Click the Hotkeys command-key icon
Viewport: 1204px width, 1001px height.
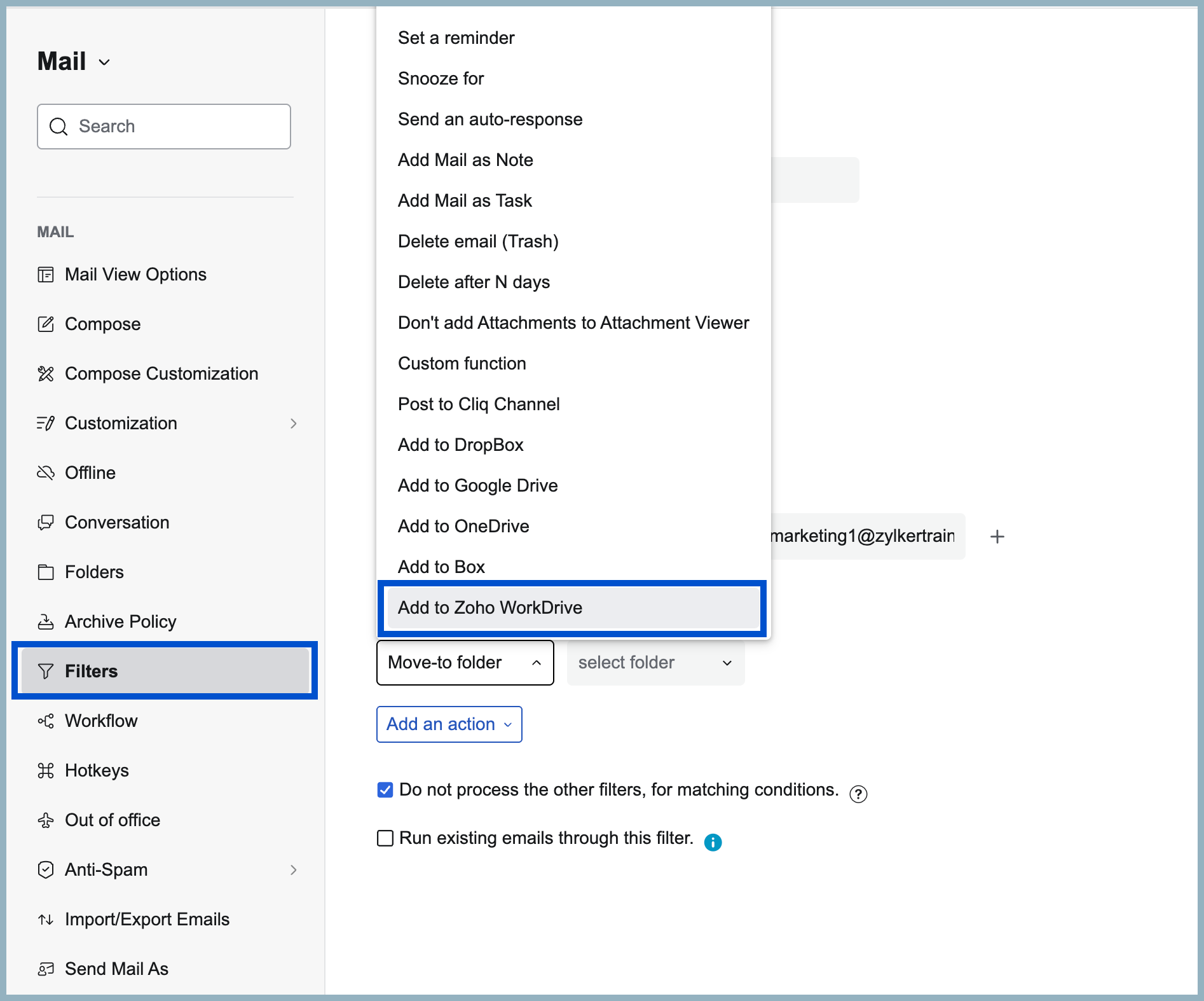pyautogui.click(x=46, y=771)
